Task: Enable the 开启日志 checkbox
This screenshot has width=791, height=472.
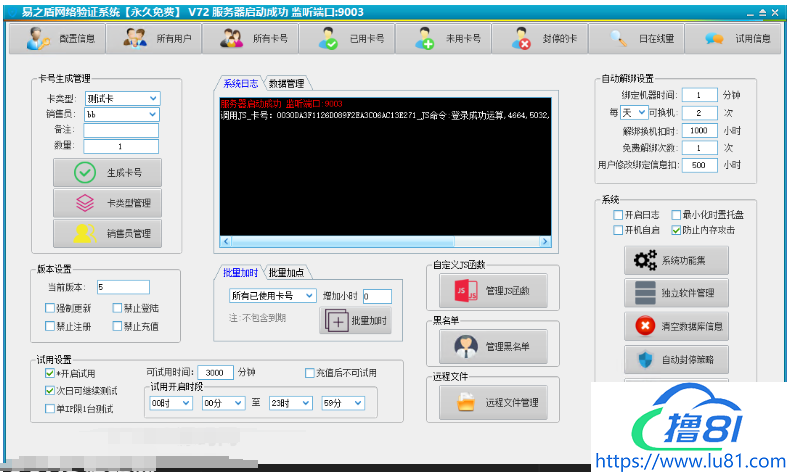Action: [x=618, y=215]
